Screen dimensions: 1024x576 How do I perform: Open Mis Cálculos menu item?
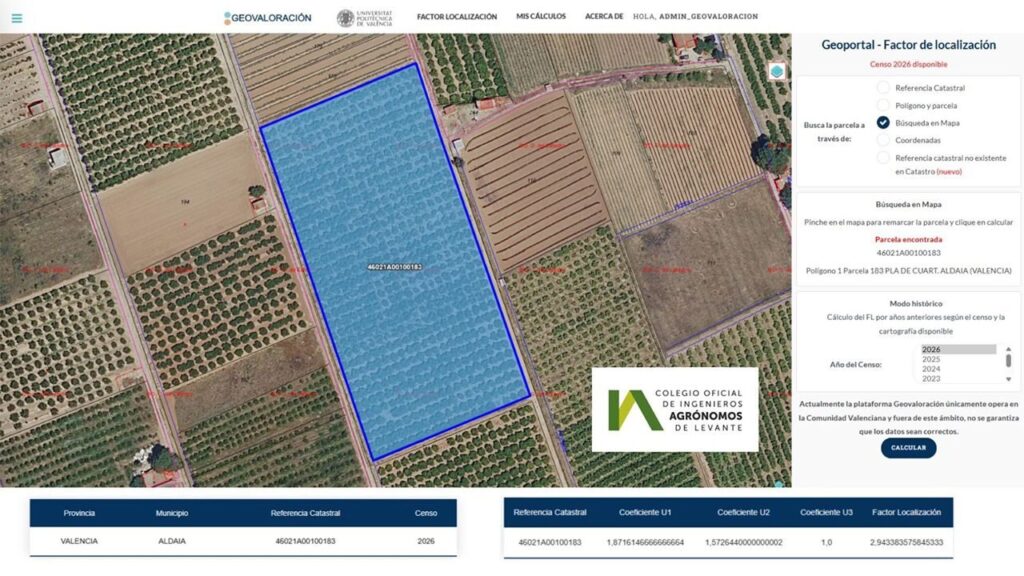pyautogui.click(x=541, y=17)
